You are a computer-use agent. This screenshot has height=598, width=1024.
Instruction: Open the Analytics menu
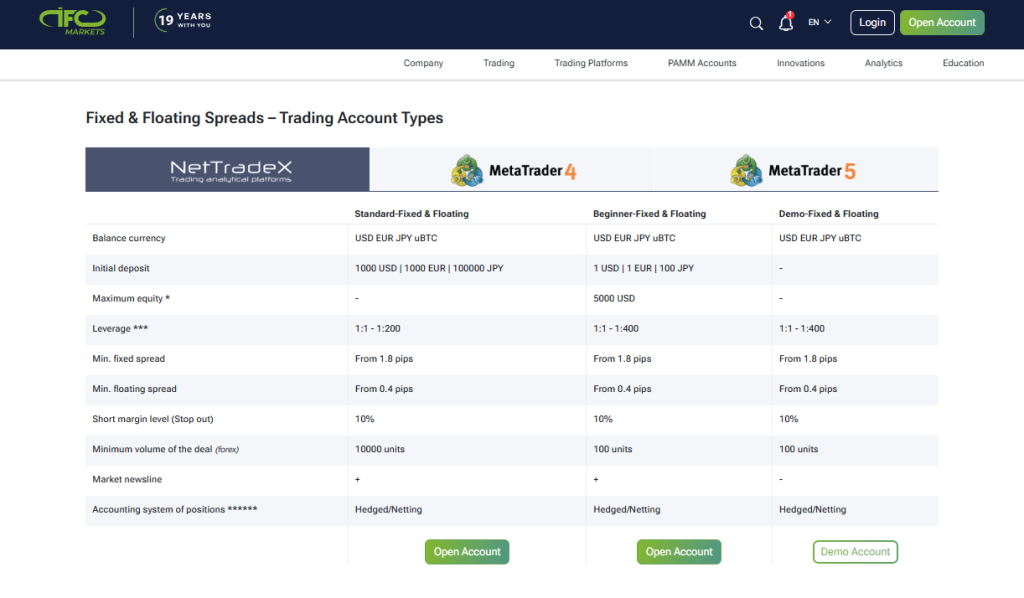(883, 62)
